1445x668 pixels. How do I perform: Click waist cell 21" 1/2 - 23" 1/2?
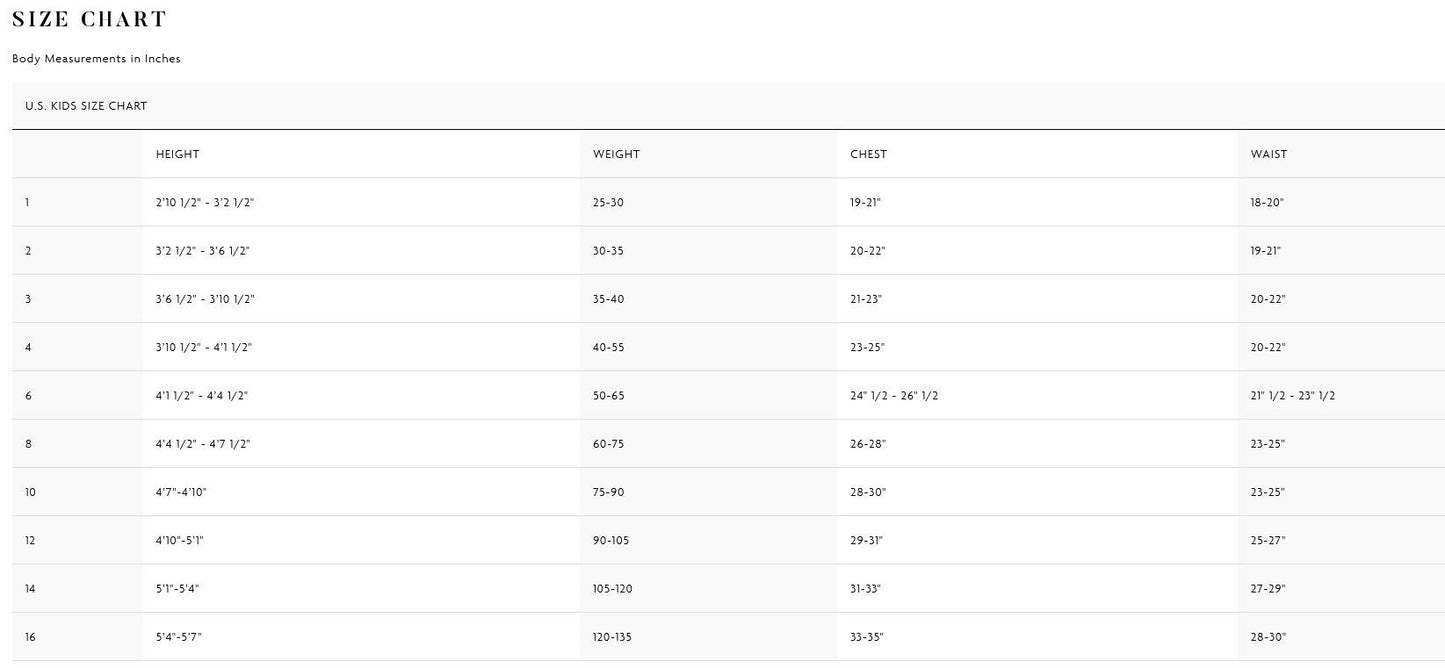1292,396
